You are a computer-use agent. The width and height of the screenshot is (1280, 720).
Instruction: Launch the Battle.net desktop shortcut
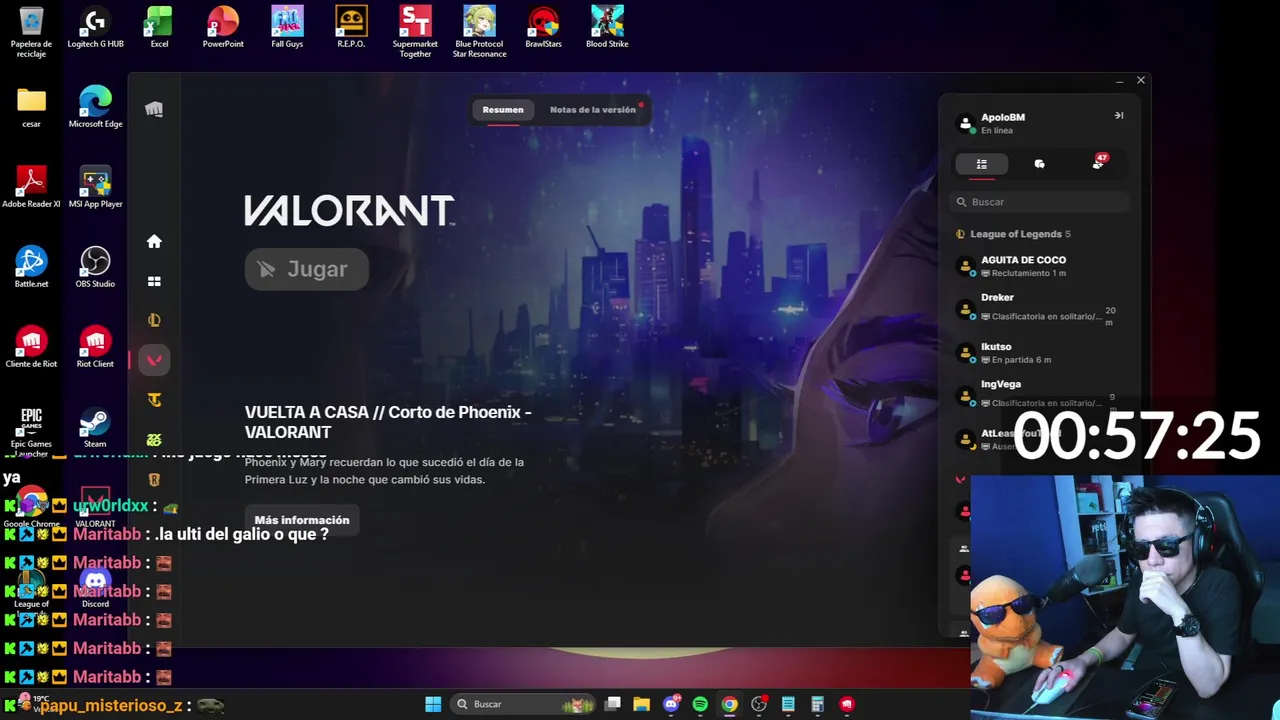pyautogui.click(x=31, y=268)
